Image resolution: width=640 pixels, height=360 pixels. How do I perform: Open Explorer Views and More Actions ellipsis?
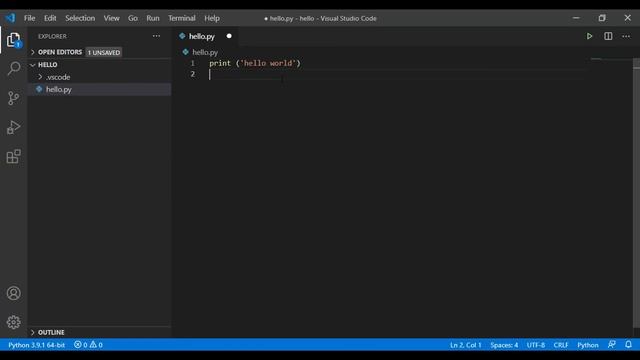click(x=156, y=36)
